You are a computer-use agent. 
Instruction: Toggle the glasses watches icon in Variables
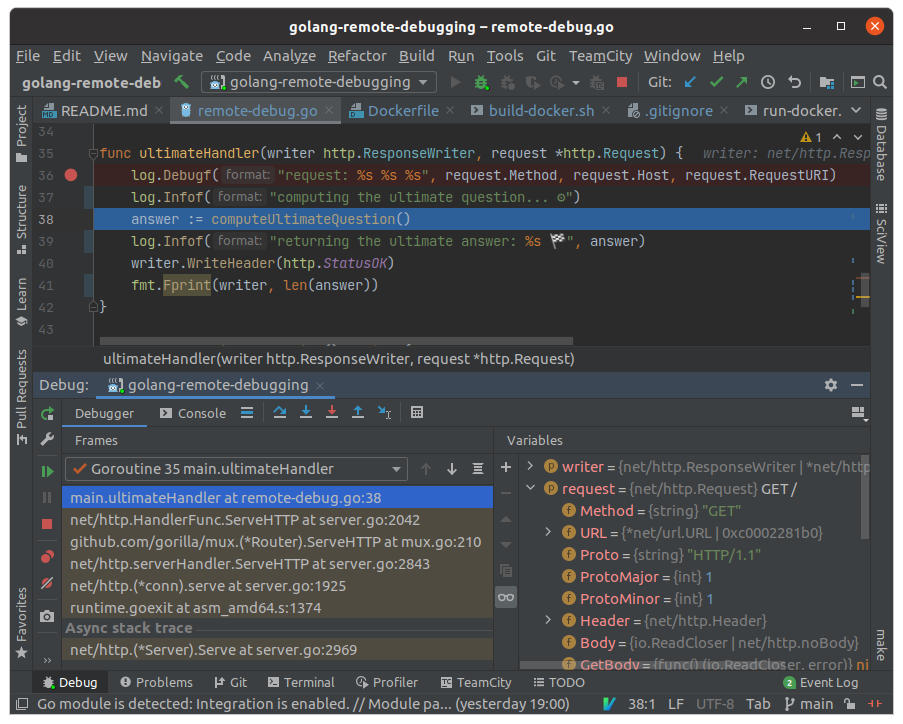tap(506, 597)
